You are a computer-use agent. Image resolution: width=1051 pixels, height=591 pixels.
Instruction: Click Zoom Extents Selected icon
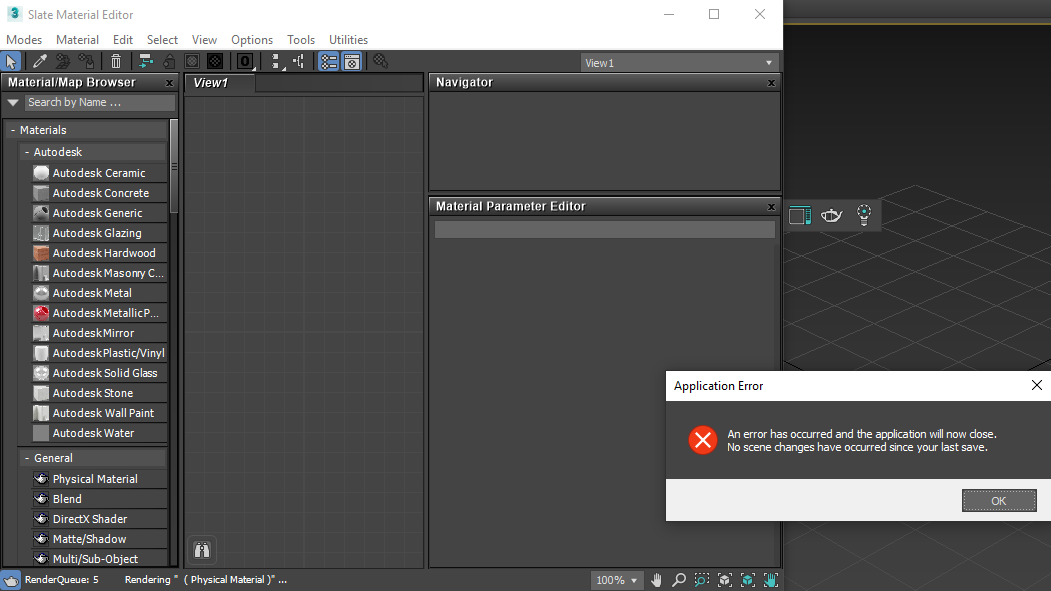click(748, 580)
